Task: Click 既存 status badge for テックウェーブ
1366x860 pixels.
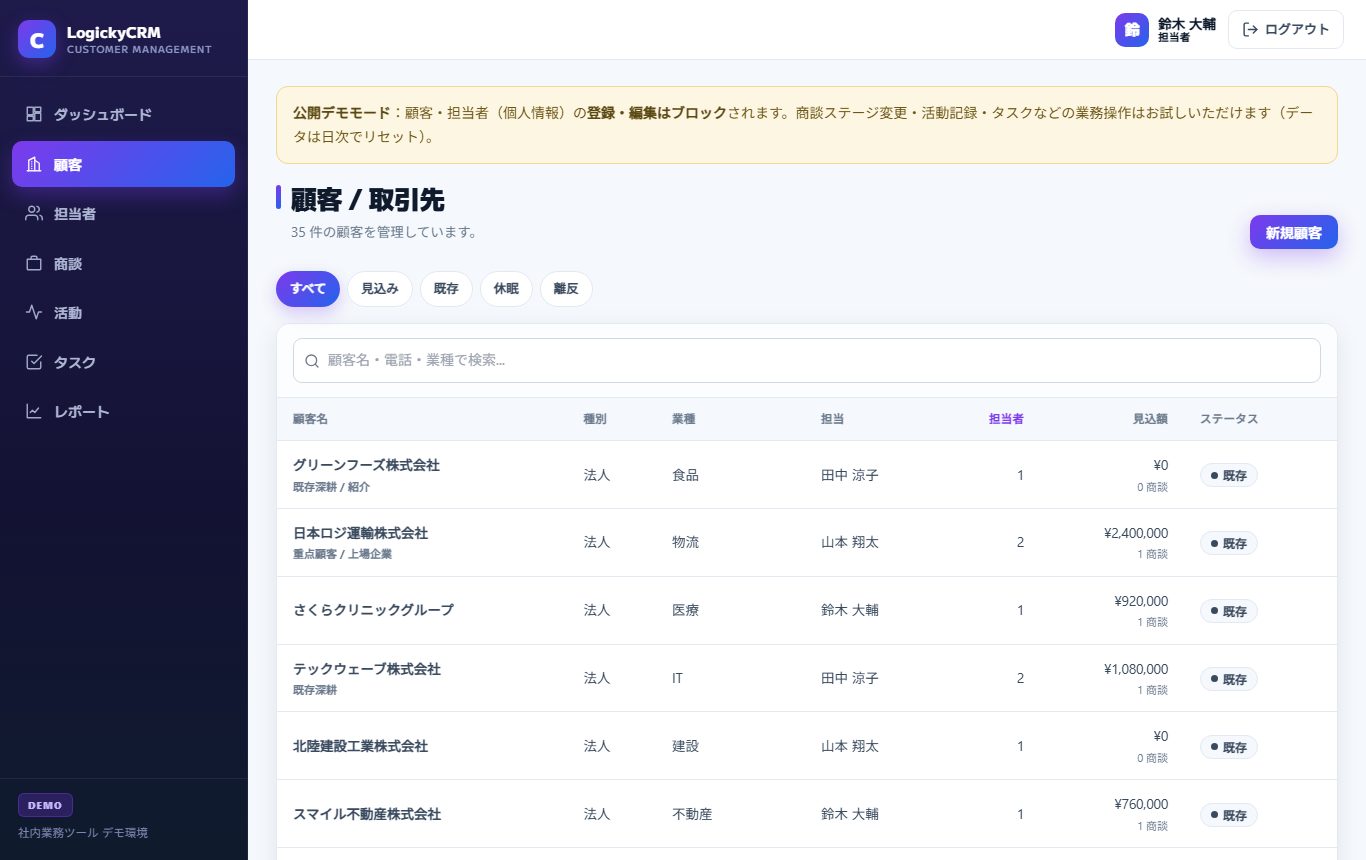Action: point(1228,679)
